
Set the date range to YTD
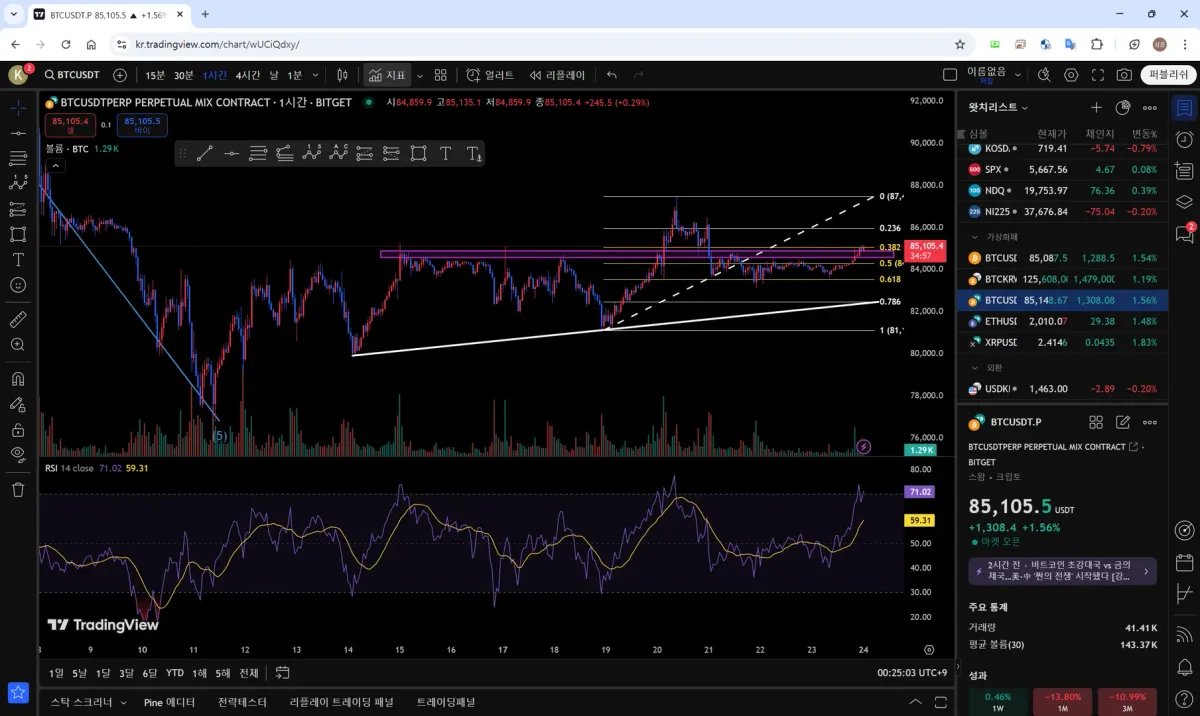point(175,673)
